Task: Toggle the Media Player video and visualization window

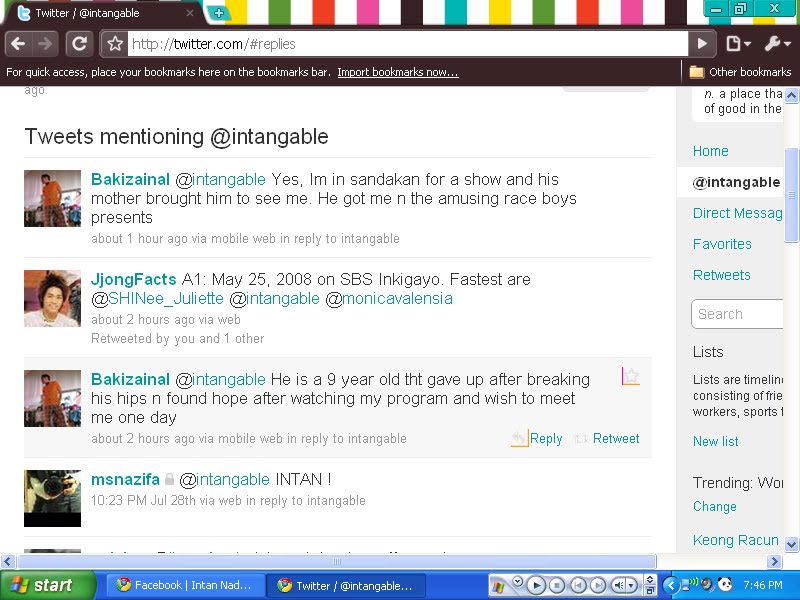Action: pos(650,580)
